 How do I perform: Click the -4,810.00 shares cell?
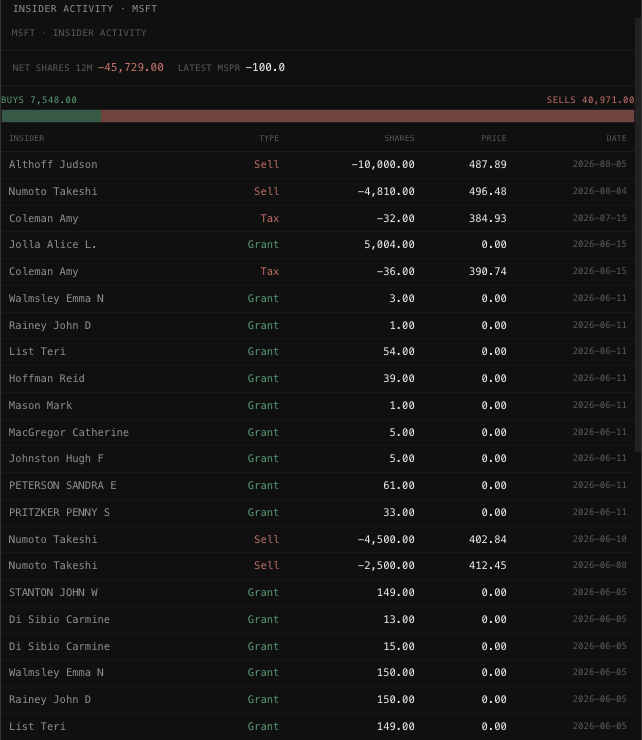click(386, 192)
